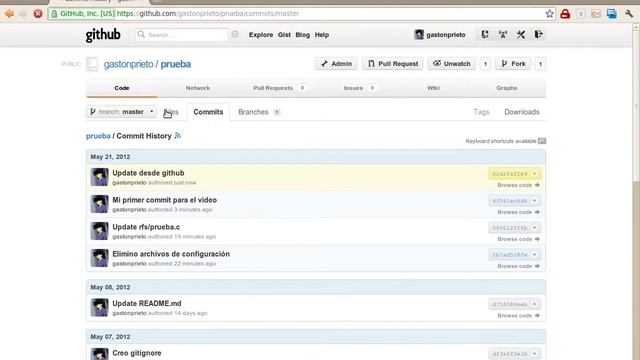This screenshot has width=640, height=360.
Task: Open the Graphs tab
Action: [507, 88]
